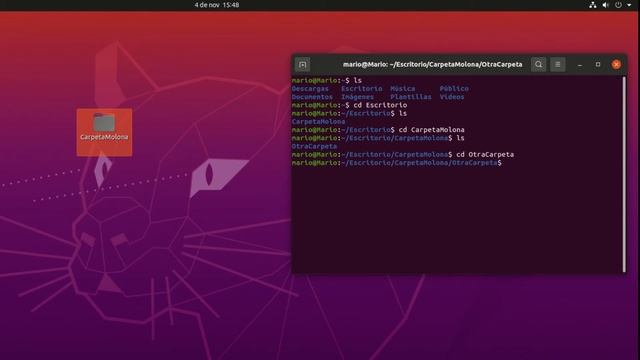Click 'Imágenes' in terminal listing
The width and height of the screenshot is (640, 360).
coord(357,97)
